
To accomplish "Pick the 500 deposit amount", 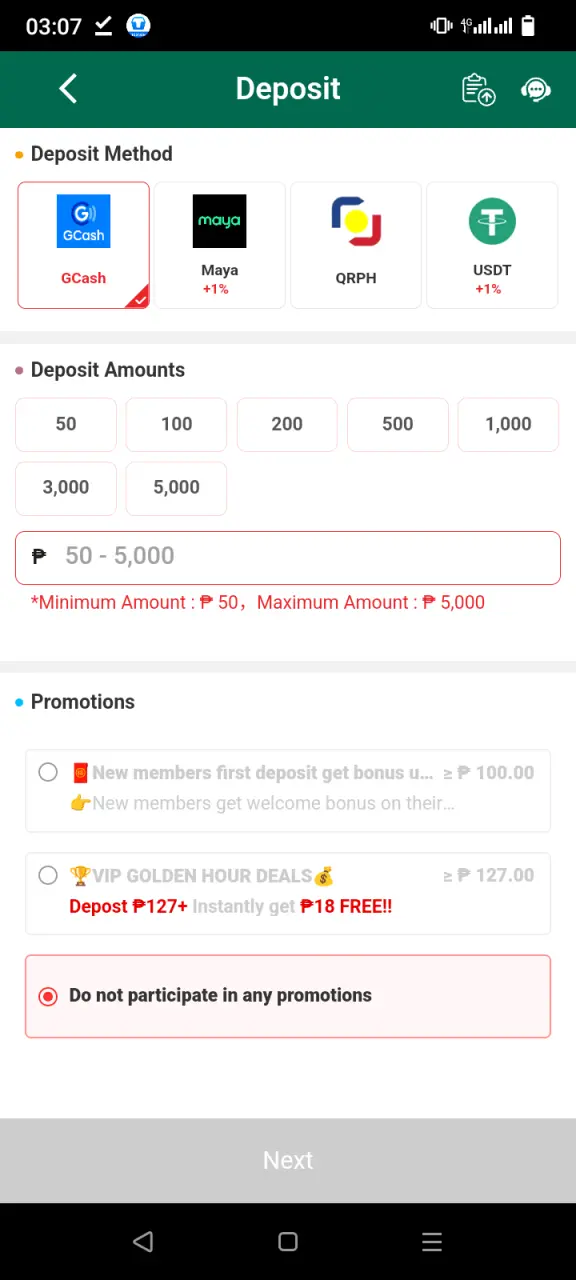I will click(397, 424).
